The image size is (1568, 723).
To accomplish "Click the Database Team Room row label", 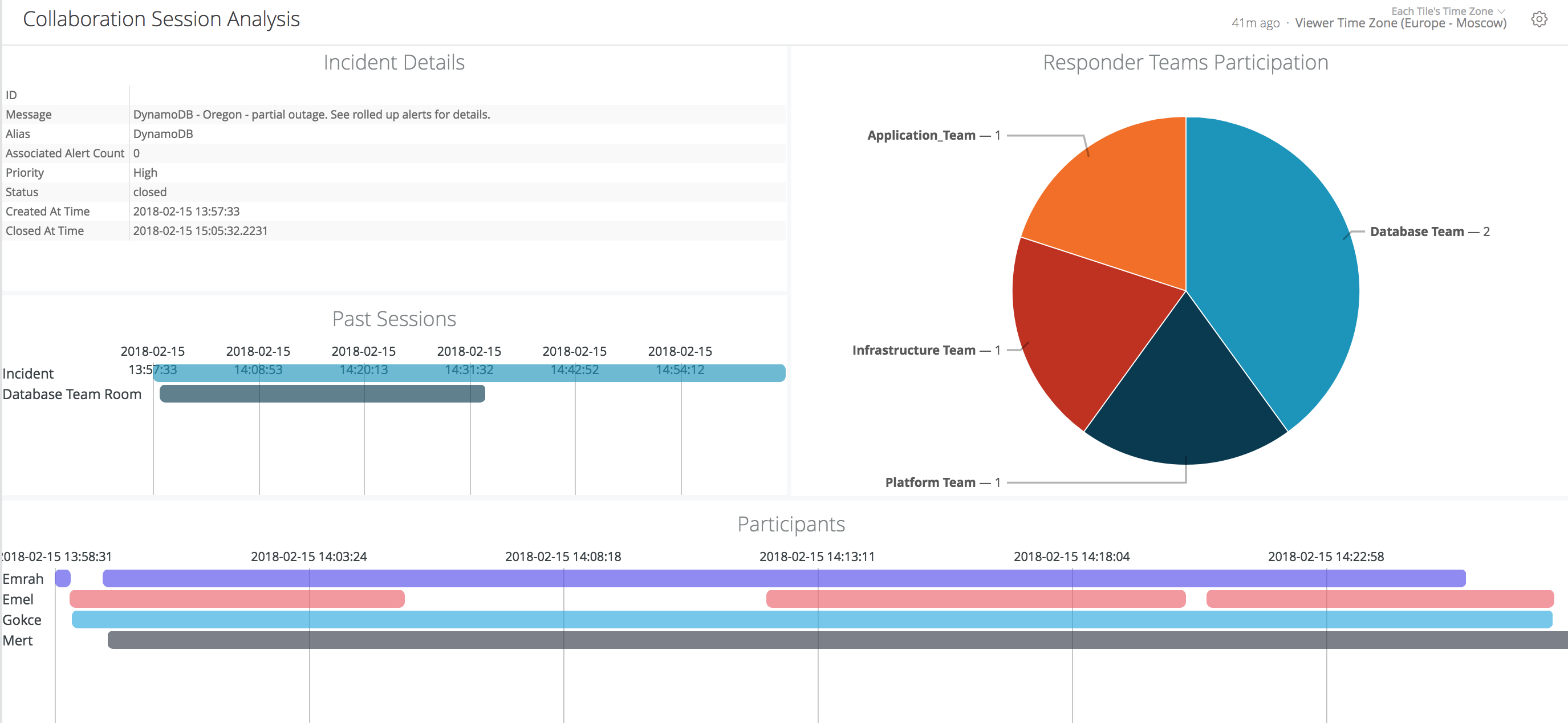I will [x=72, y=395].
